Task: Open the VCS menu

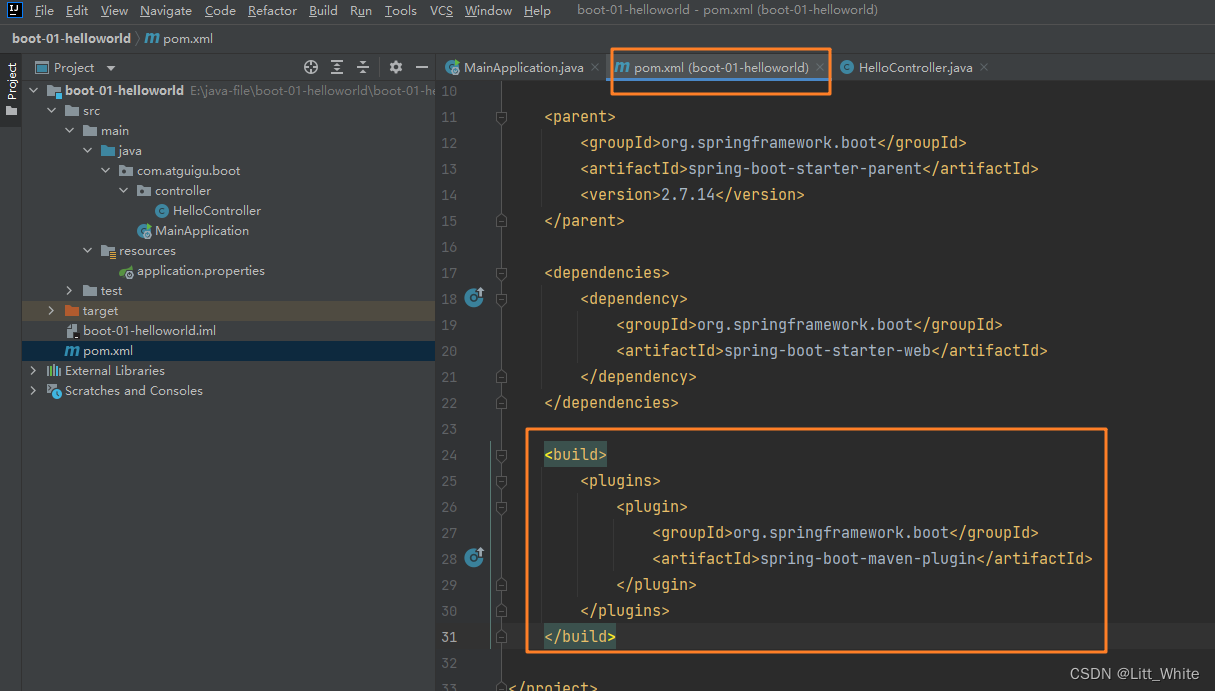Action: (441, 11)
